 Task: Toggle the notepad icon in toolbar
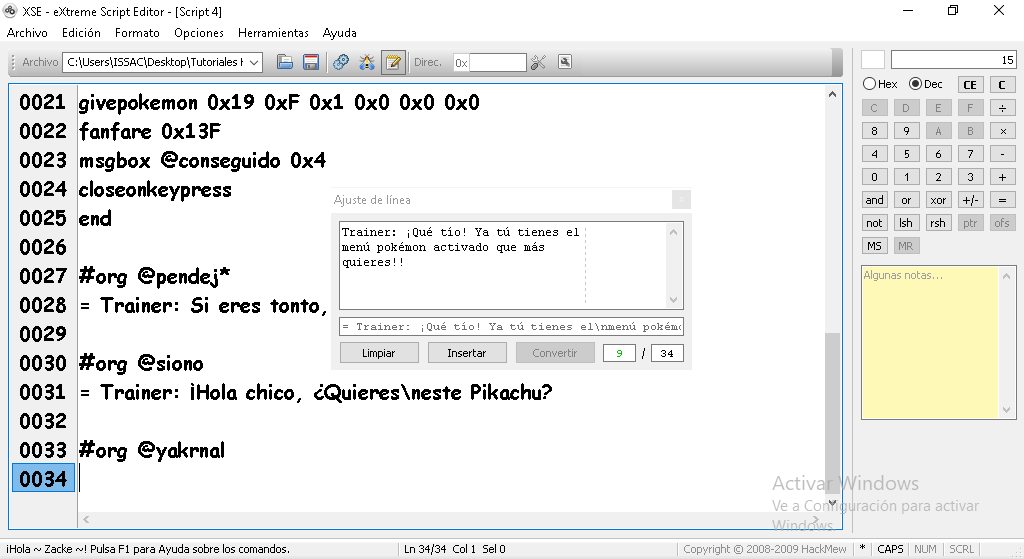point(393,62)
